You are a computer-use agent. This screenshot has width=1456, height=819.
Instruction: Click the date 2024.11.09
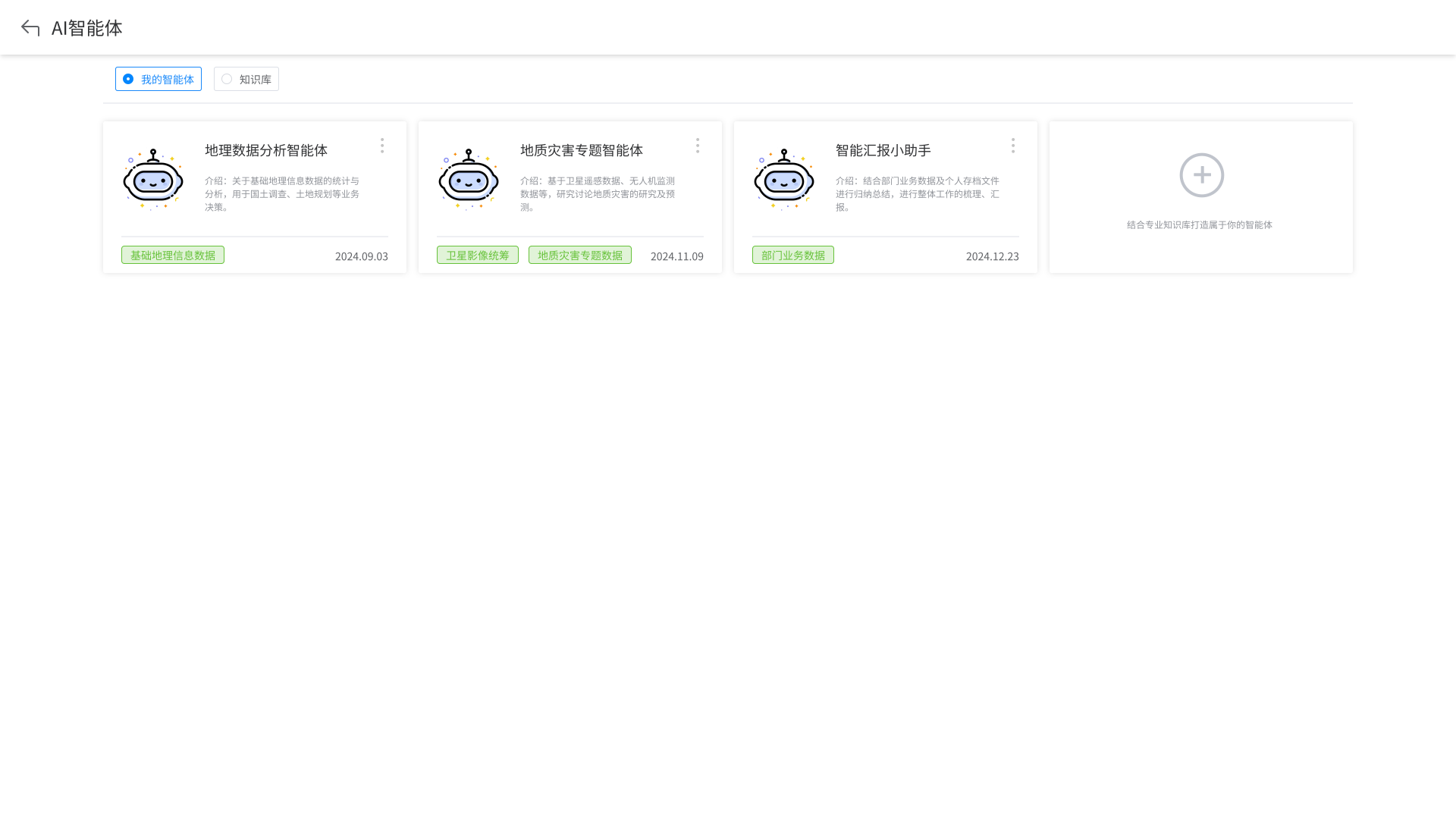click(x=677, y=256)
